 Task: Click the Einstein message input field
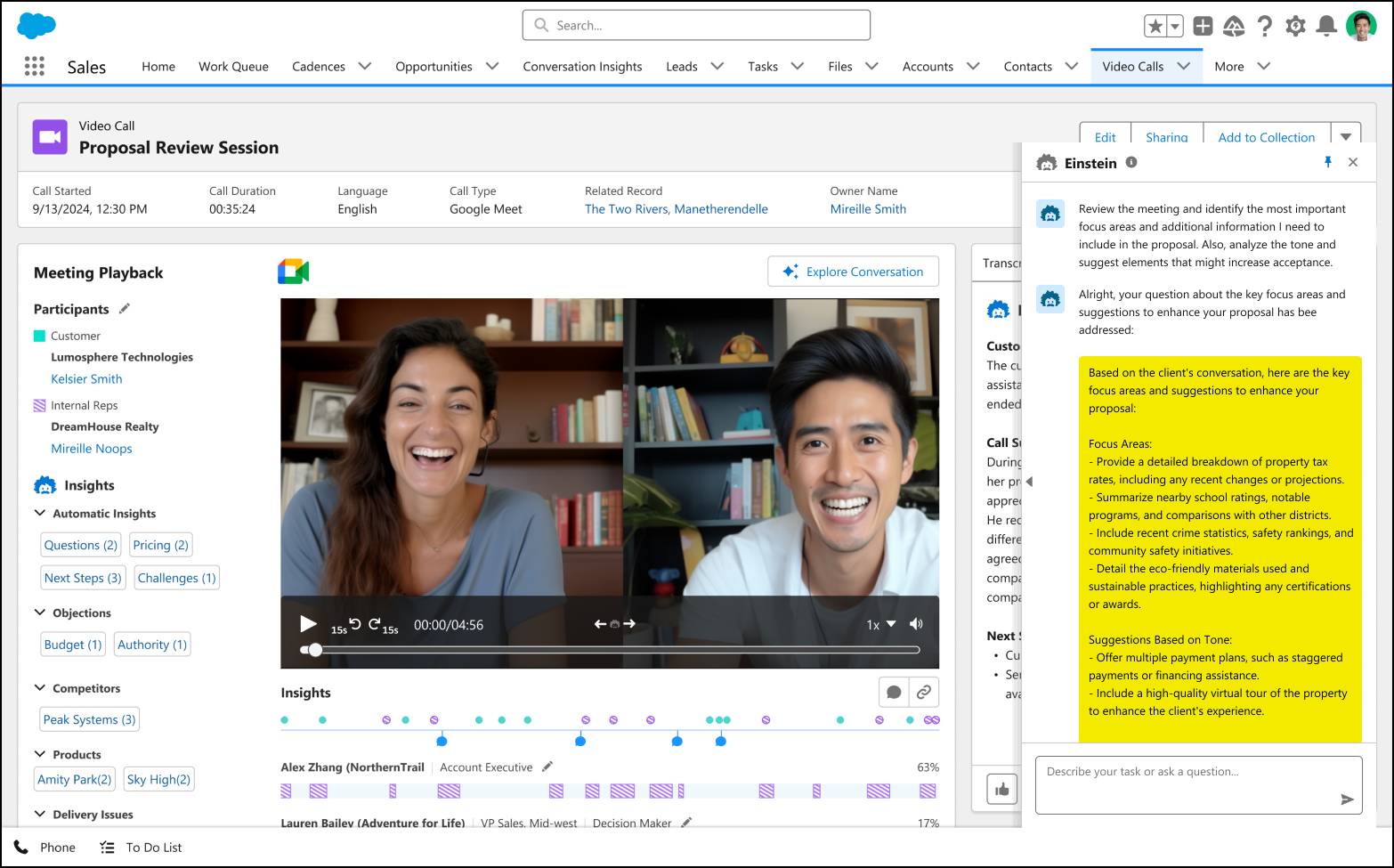(1198, 785)
